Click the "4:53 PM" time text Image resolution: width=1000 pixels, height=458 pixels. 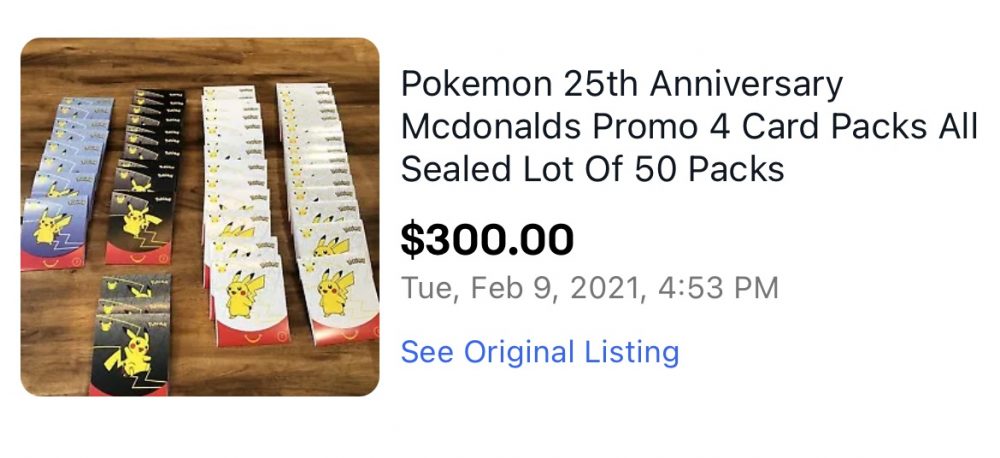click(x=716, y=289)
